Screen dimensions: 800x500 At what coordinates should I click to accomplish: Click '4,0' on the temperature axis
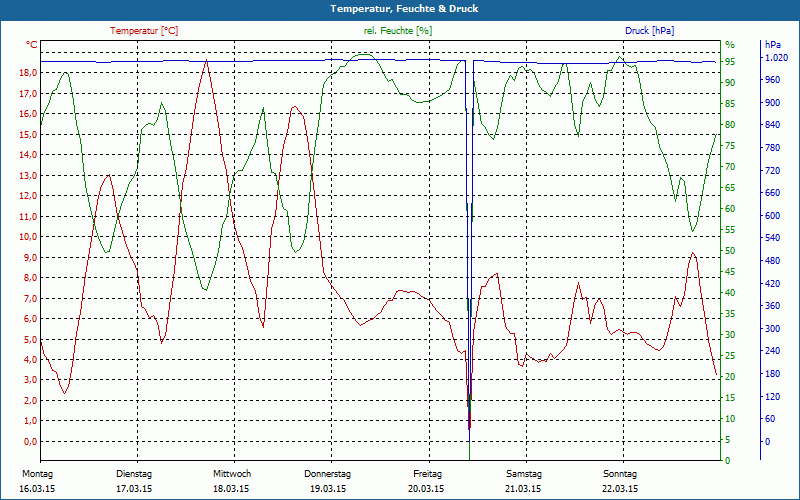[30, 360]
